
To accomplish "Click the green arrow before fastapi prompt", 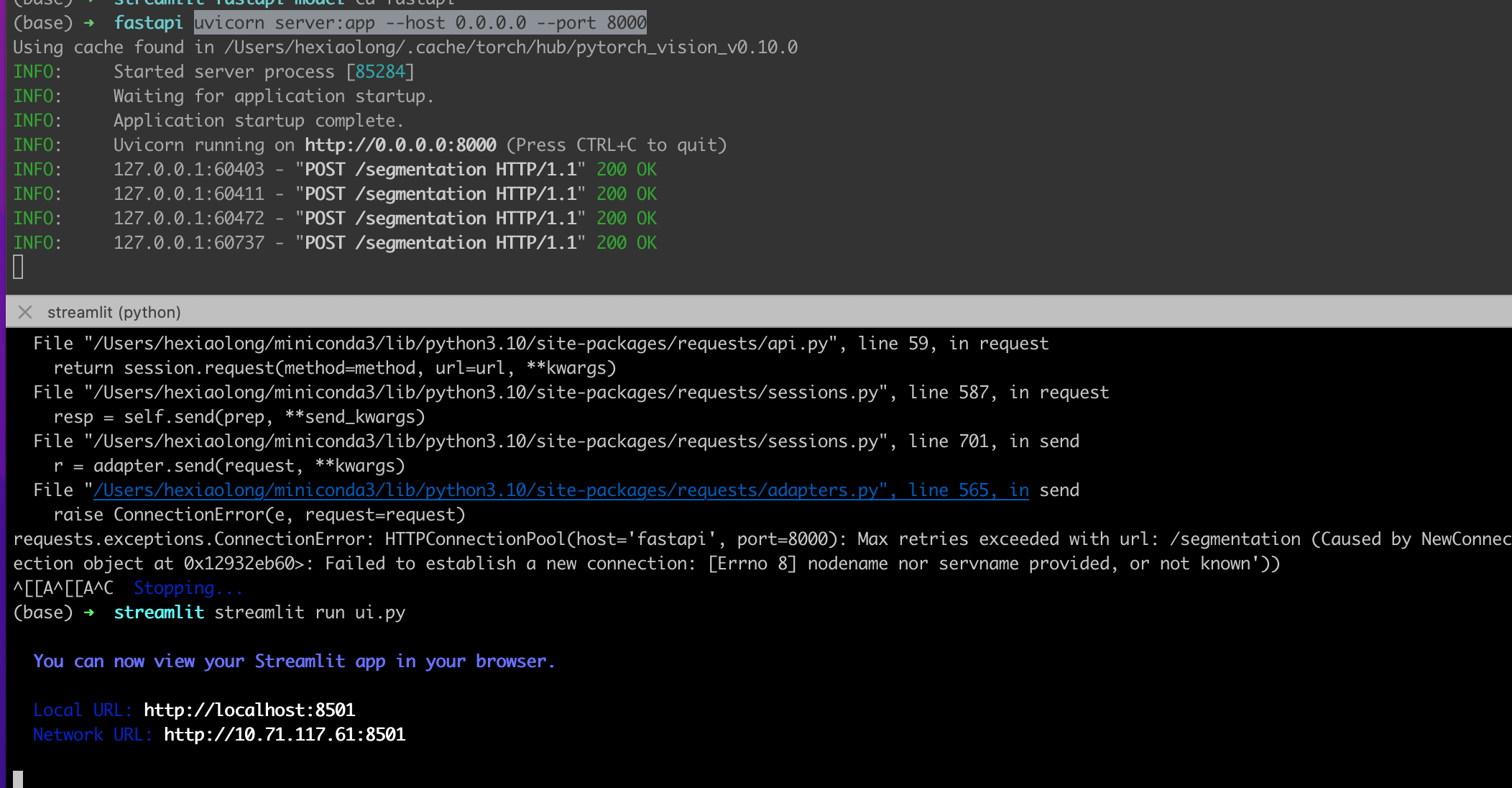I will [88, 23].
